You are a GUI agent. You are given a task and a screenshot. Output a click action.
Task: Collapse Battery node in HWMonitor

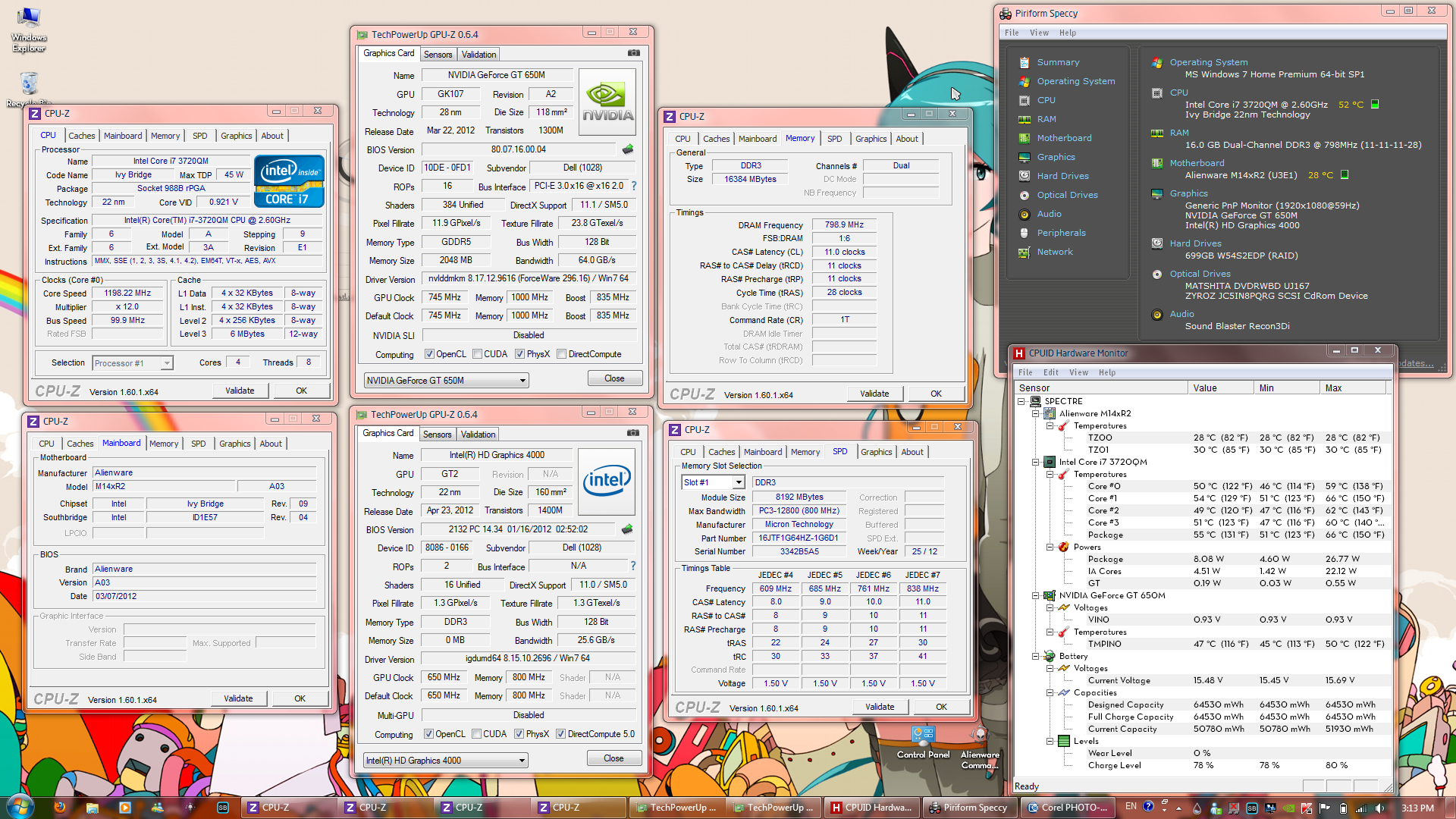(1035, 656)
